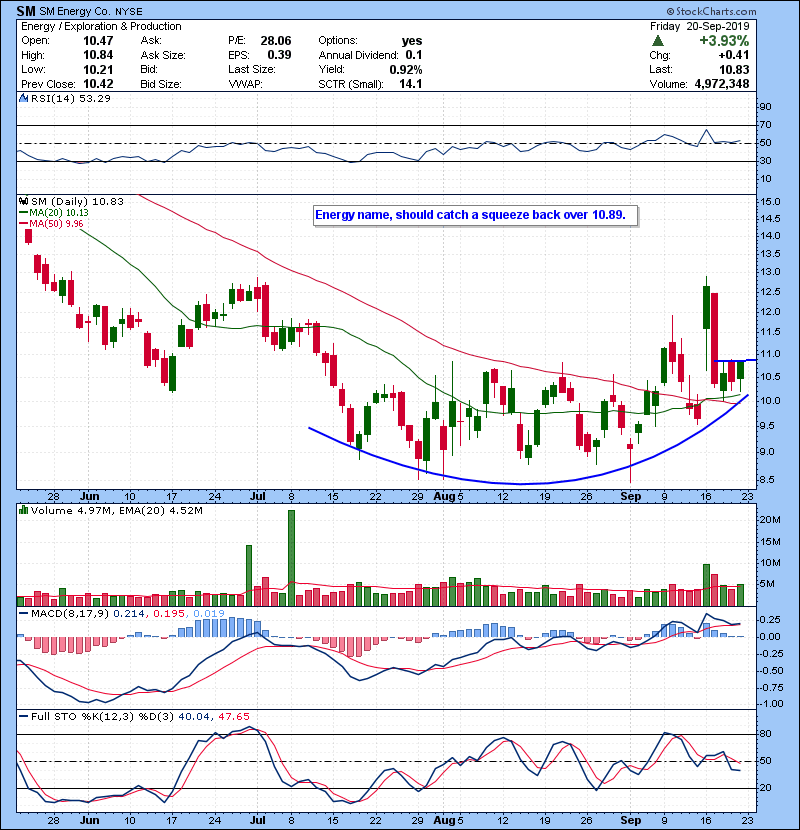The height and width of the screenshot is (830, 800).
Task: Click the 'Sep' label on price chart axis
Action: click(631, 497)
